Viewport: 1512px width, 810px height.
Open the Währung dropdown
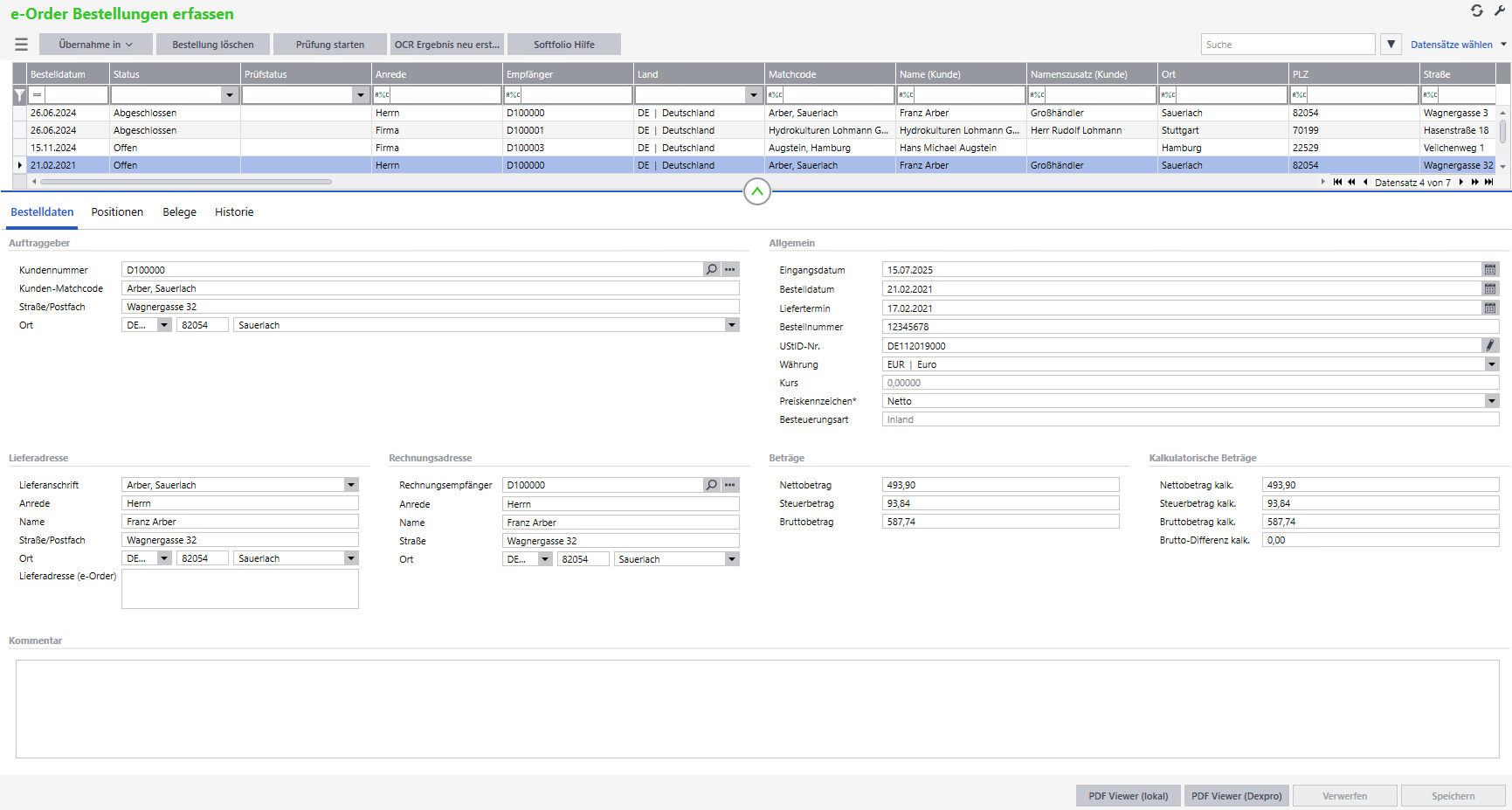pos(1491,364)
